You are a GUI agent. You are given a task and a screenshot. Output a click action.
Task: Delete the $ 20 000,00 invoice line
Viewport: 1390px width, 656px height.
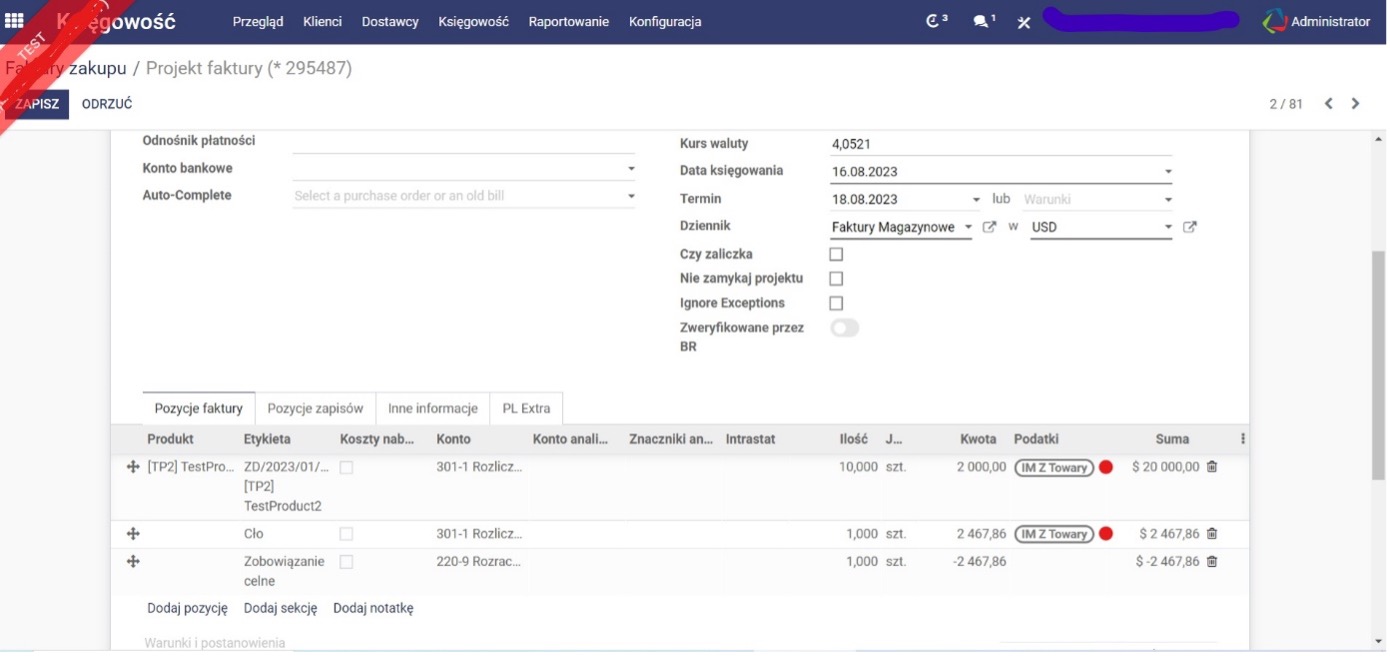pyautogui.click(x=1212, y=467)
